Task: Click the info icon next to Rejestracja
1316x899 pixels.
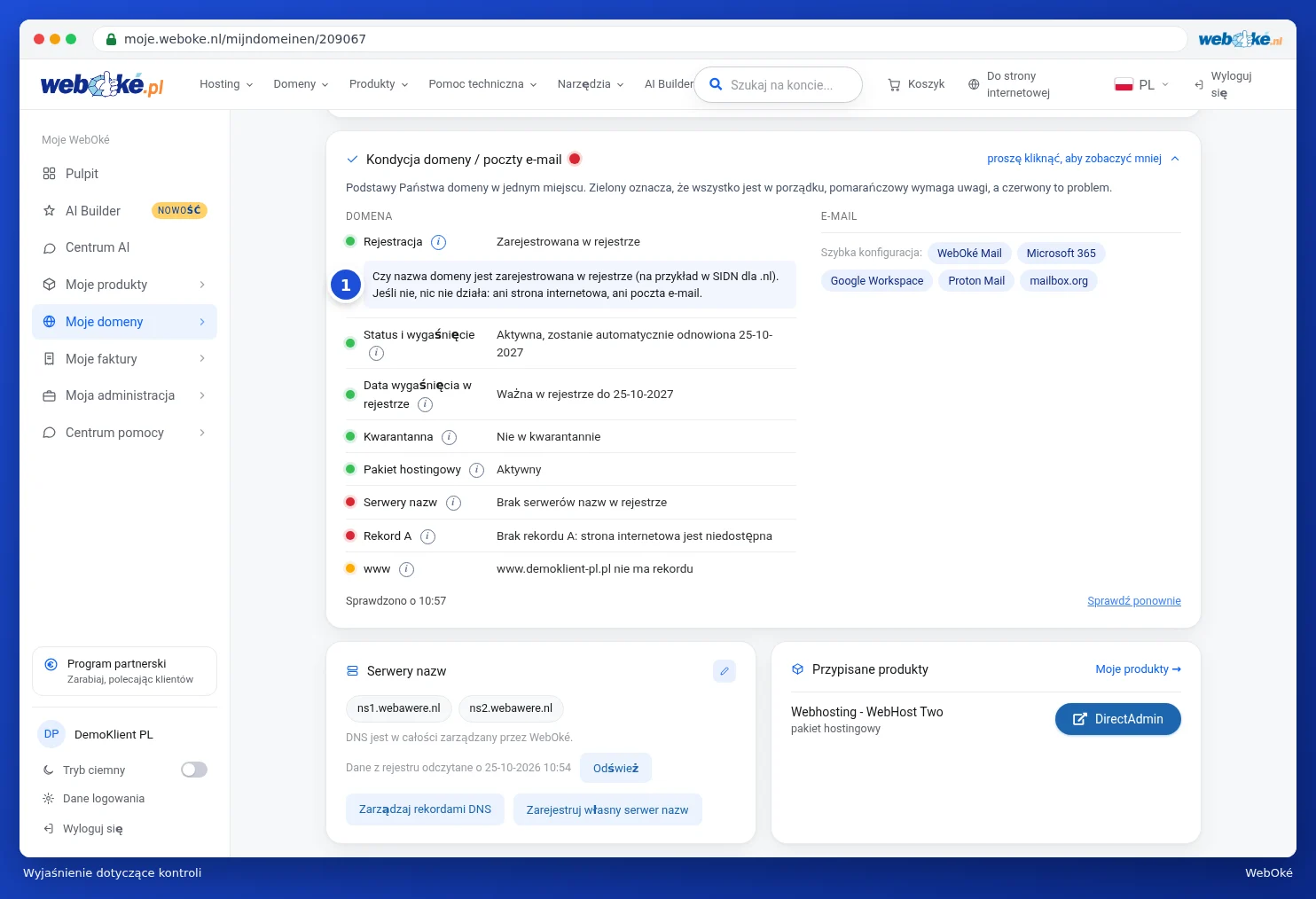Action: [x=438, y=242]
